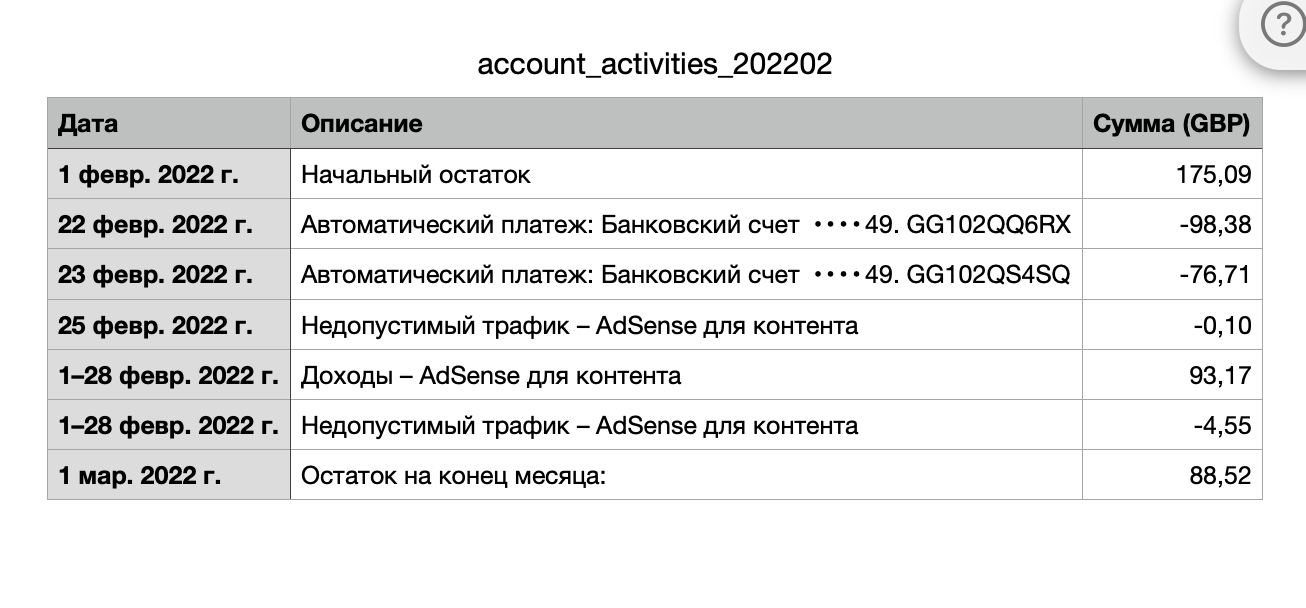Screen dimensions: 1306x608
Task: Click the 1 мар. 2022 г. date cell
Action: (169, 475)
